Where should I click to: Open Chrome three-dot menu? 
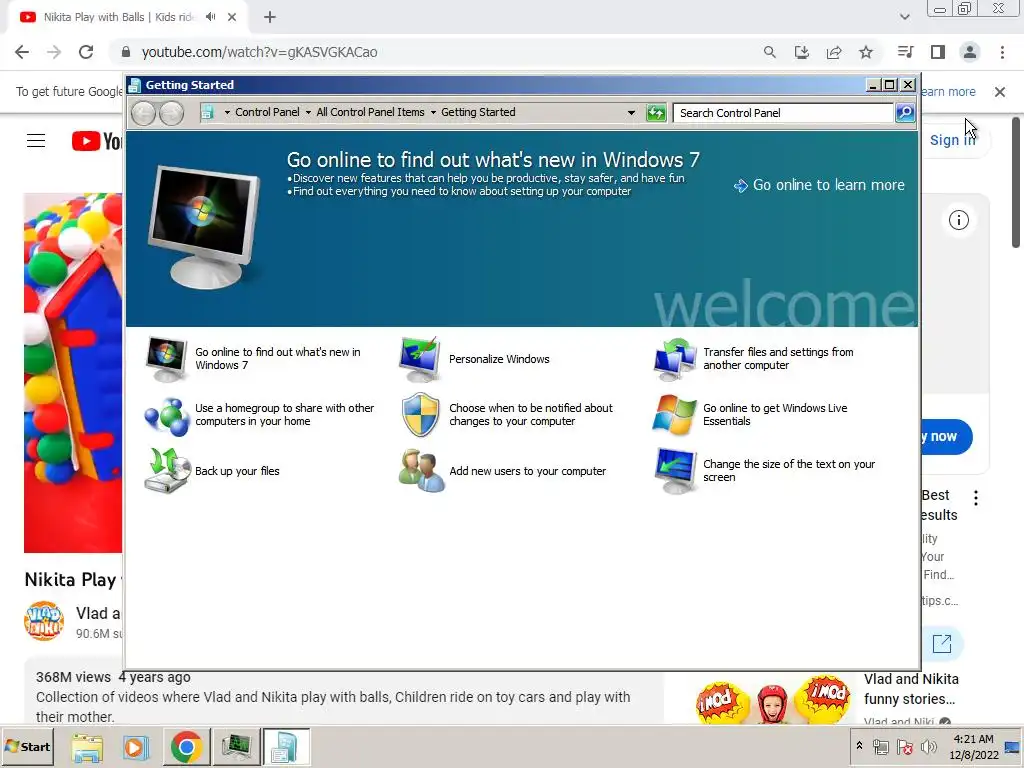click(x=1002, y=52)
